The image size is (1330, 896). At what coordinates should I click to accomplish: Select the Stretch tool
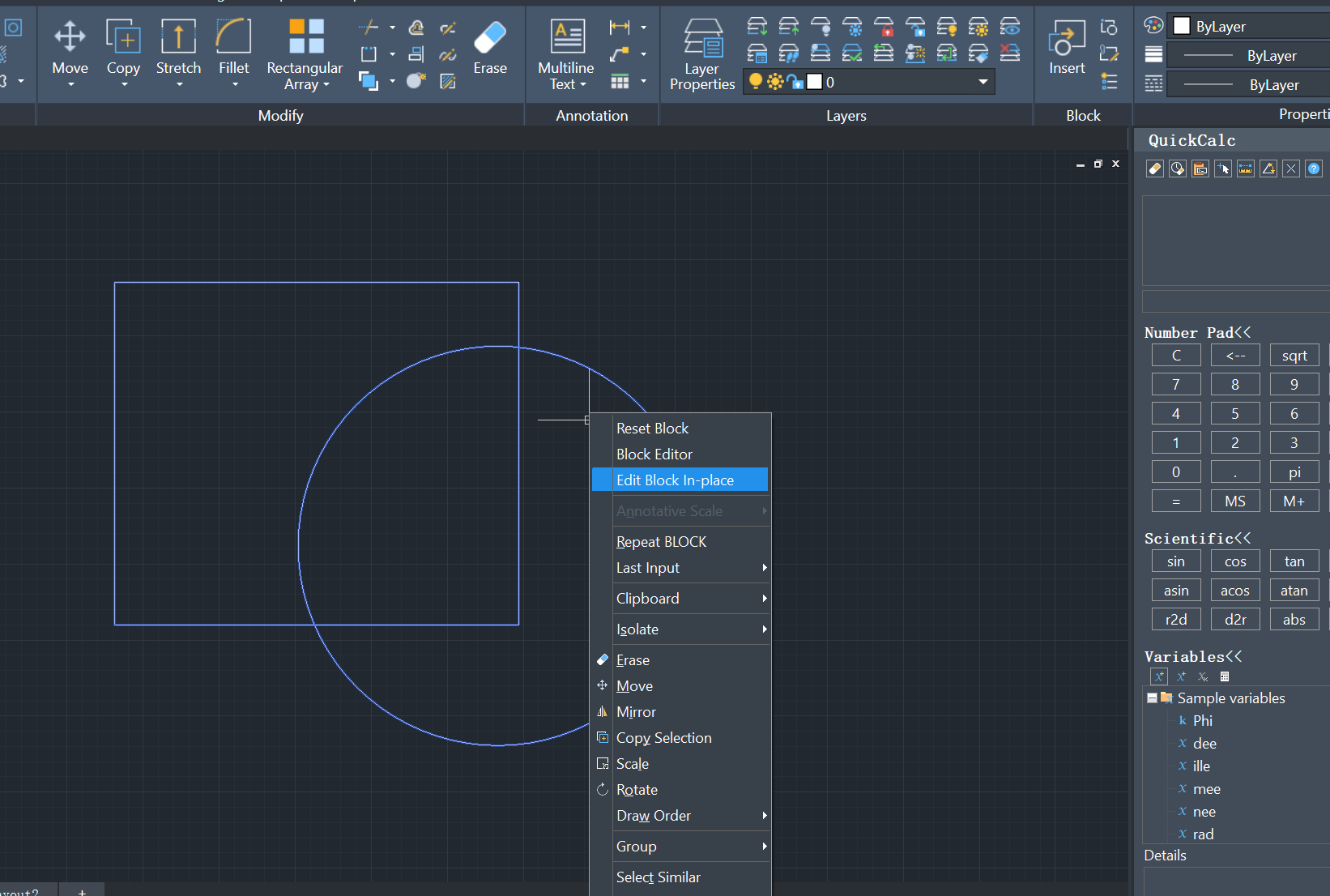(x=178, y=46)
